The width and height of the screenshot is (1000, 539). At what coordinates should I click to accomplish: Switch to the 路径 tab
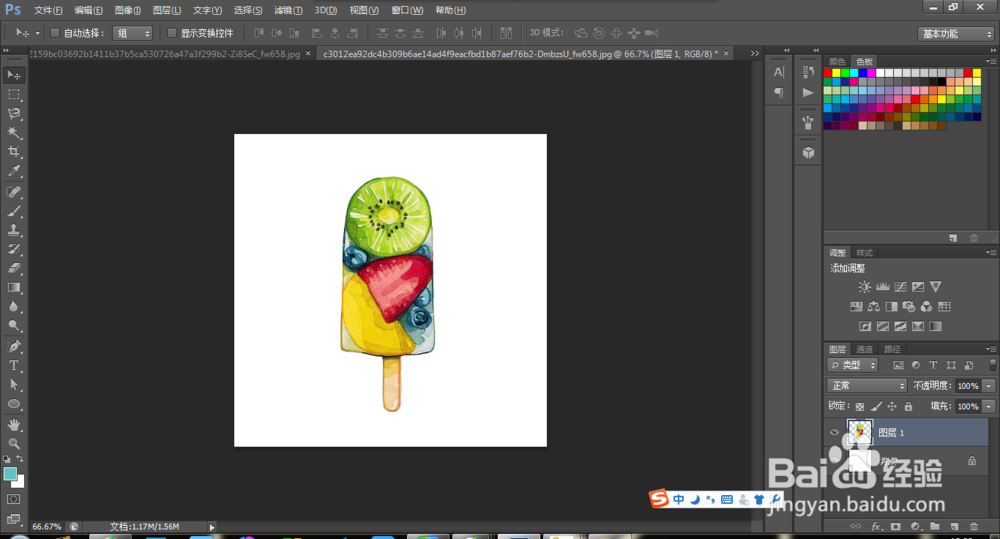pos(892,349)
